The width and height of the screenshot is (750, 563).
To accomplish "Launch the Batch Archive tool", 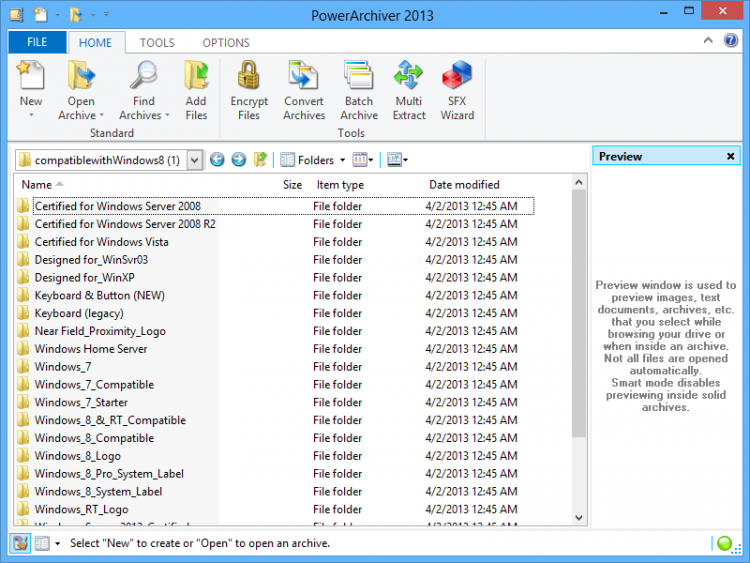I will coord(358,77).
